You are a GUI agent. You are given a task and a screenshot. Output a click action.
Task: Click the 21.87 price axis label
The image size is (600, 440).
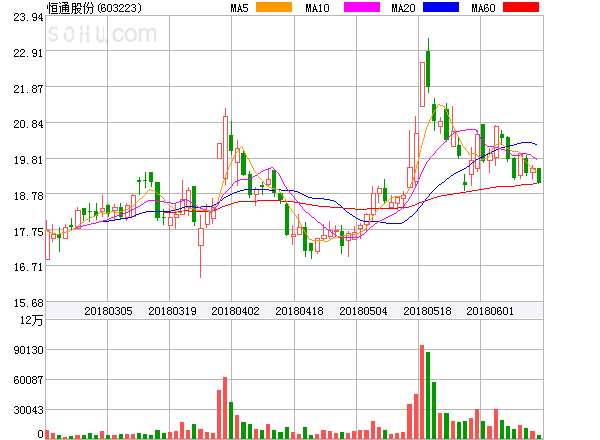28,89
